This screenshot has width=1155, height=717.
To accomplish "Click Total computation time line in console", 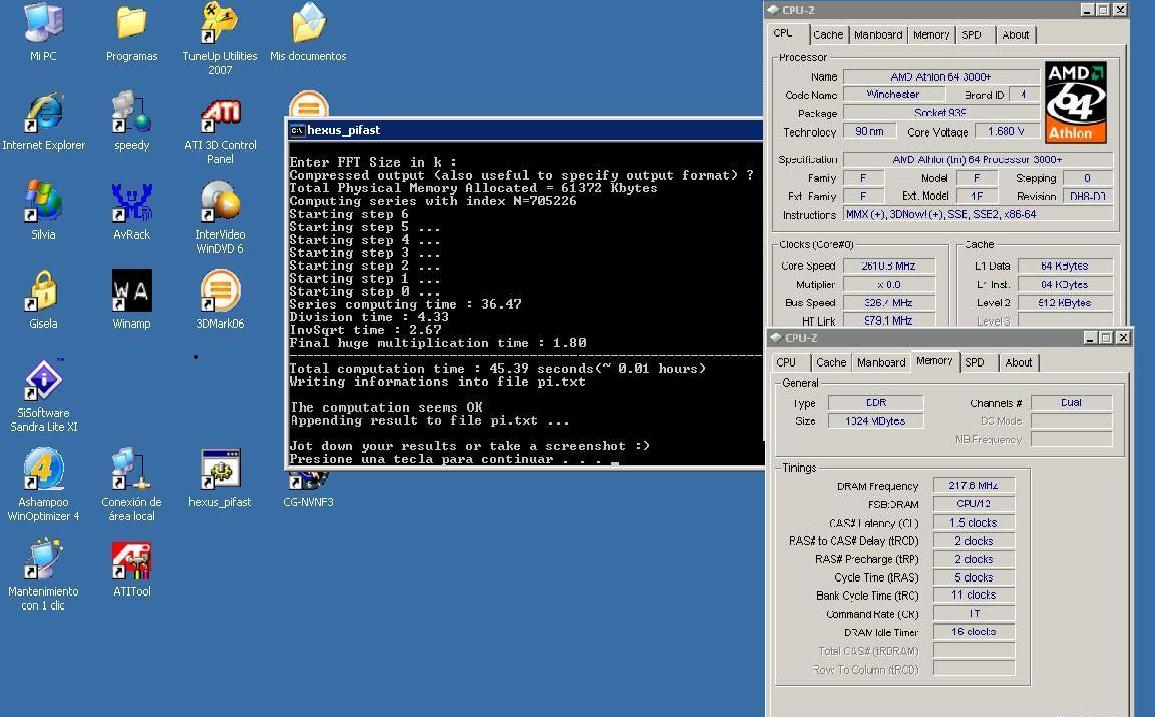I will 497,368.
